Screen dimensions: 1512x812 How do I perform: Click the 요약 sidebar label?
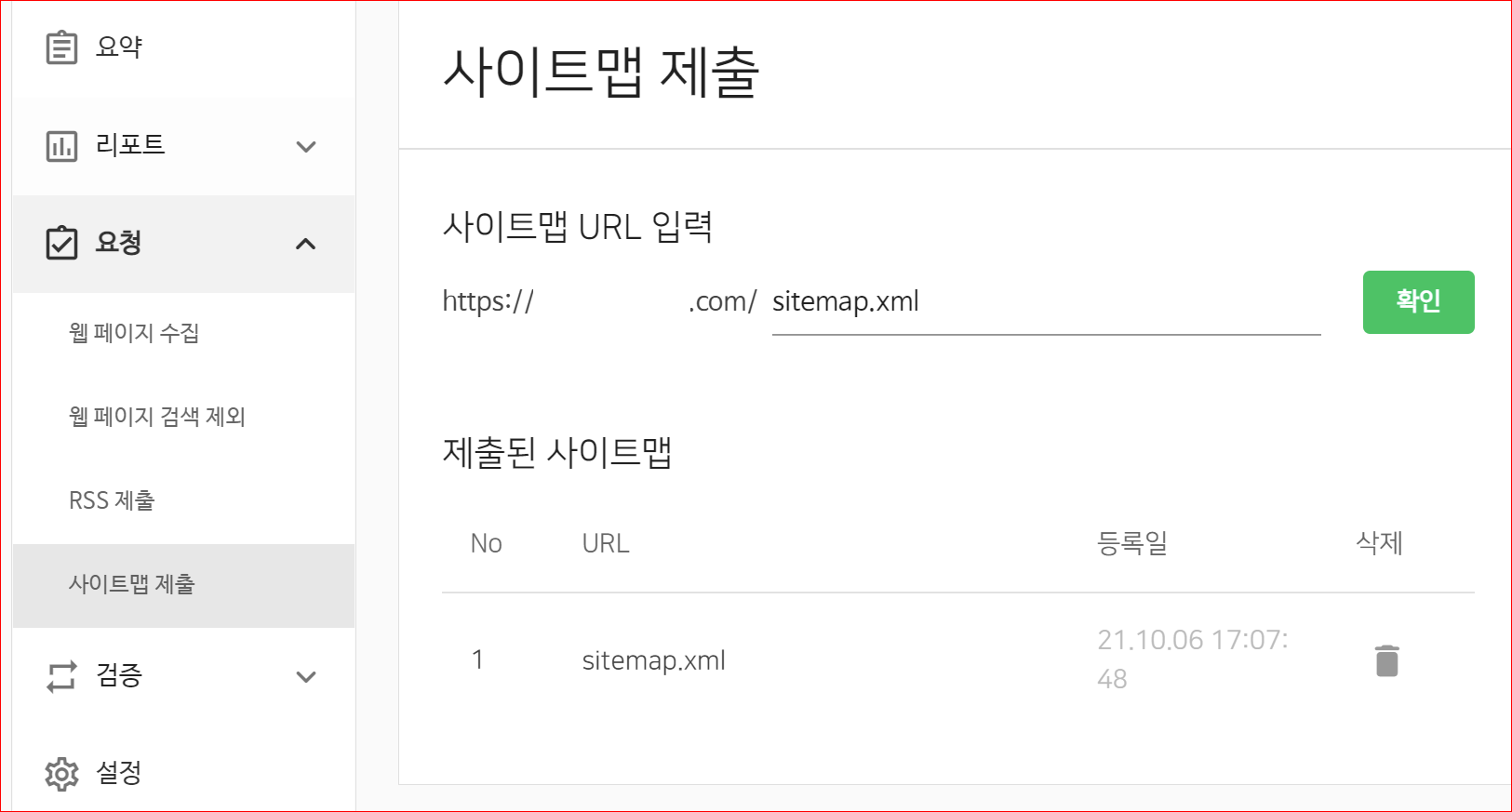[116, 47]
